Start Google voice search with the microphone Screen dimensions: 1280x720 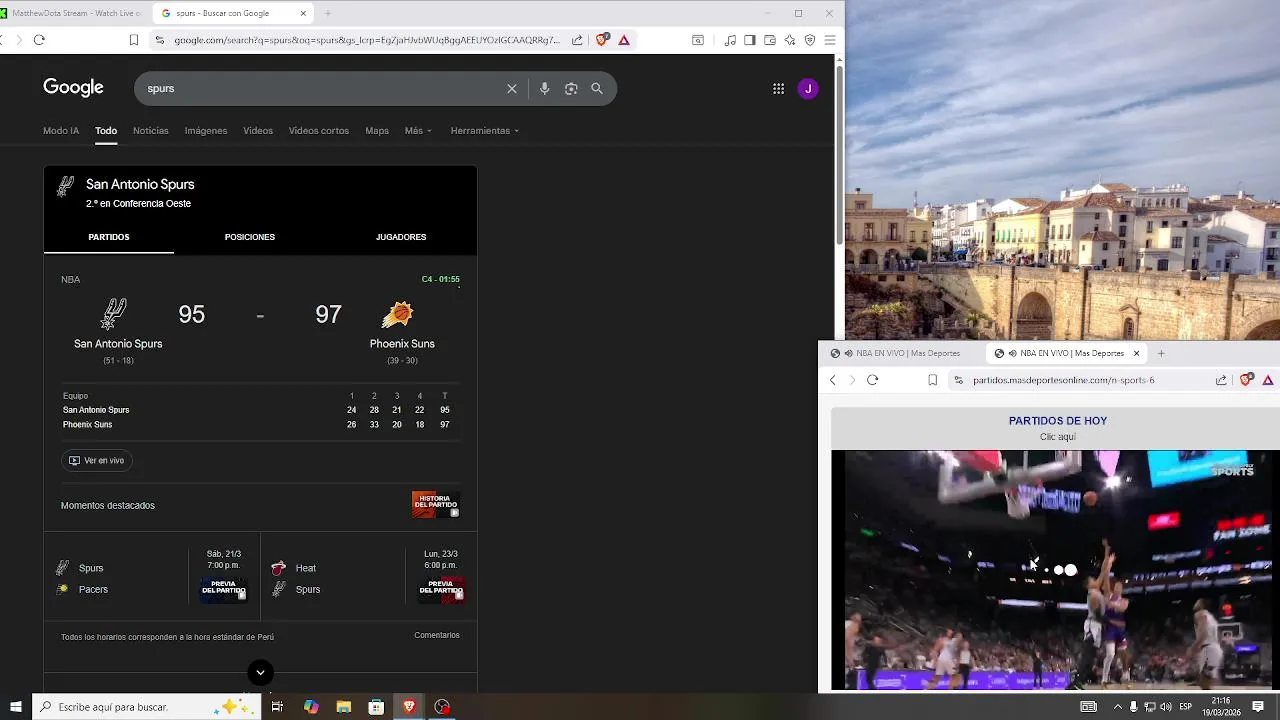click(x=544, y=89)
